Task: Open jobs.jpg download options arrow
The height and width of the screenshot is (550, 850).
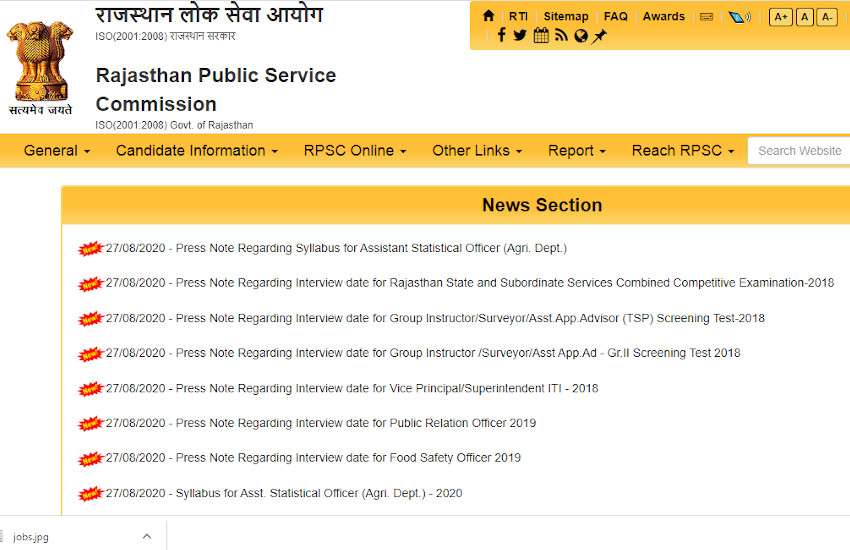Action: [x=147, y=537]
